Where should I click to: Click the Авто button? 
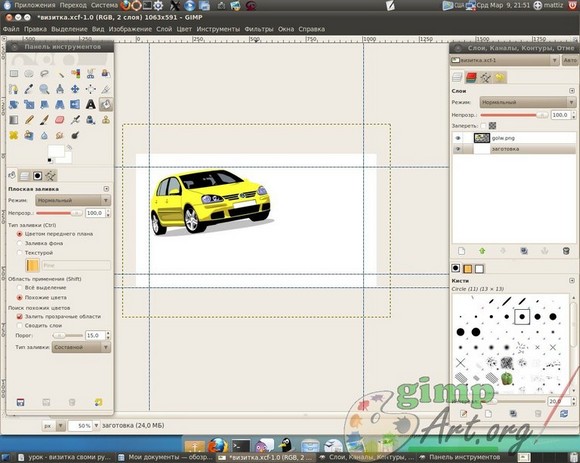pyautogui.click(x=570, y=60)
